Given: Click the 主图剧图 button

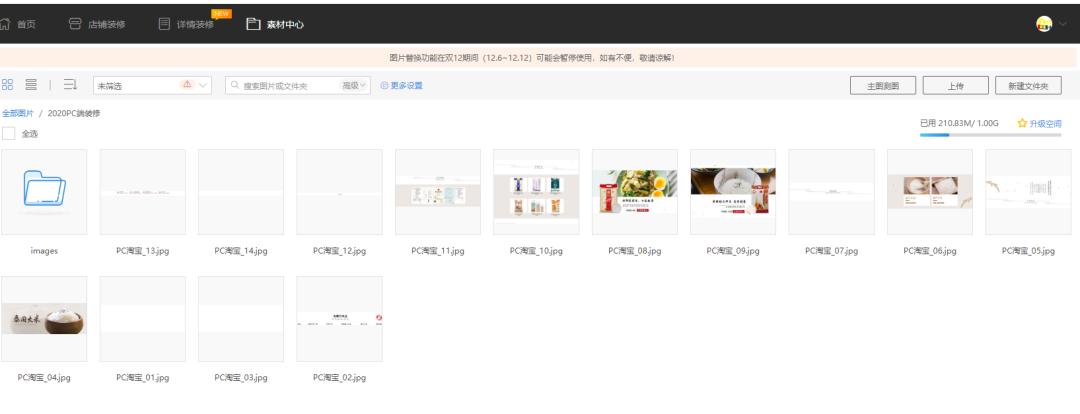Looking at the screenshot, I should pos(883,85).
